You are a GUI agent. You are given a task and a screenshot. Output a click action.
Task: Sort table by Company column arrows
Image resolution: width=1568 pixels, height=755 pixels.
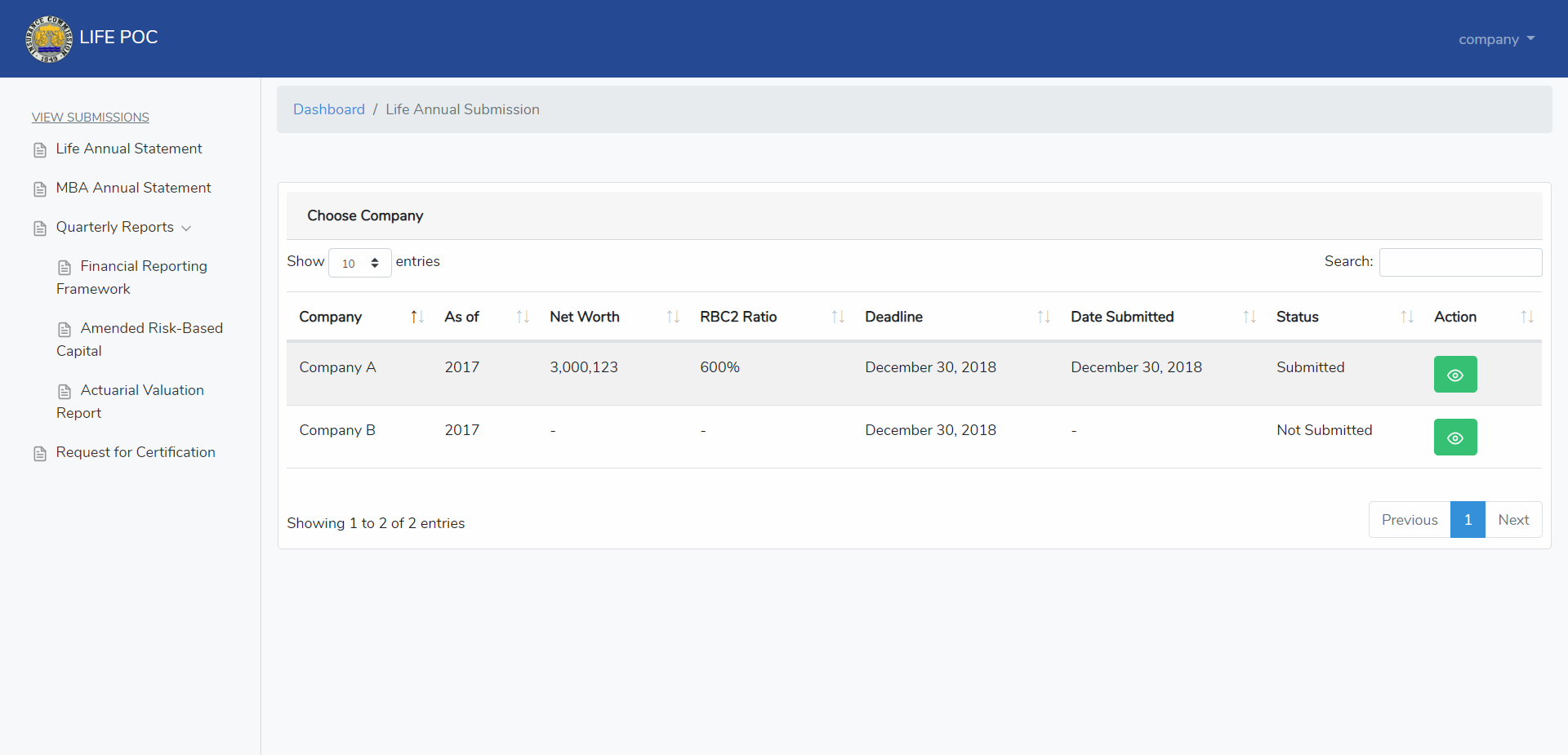click(x=416, y=317)
